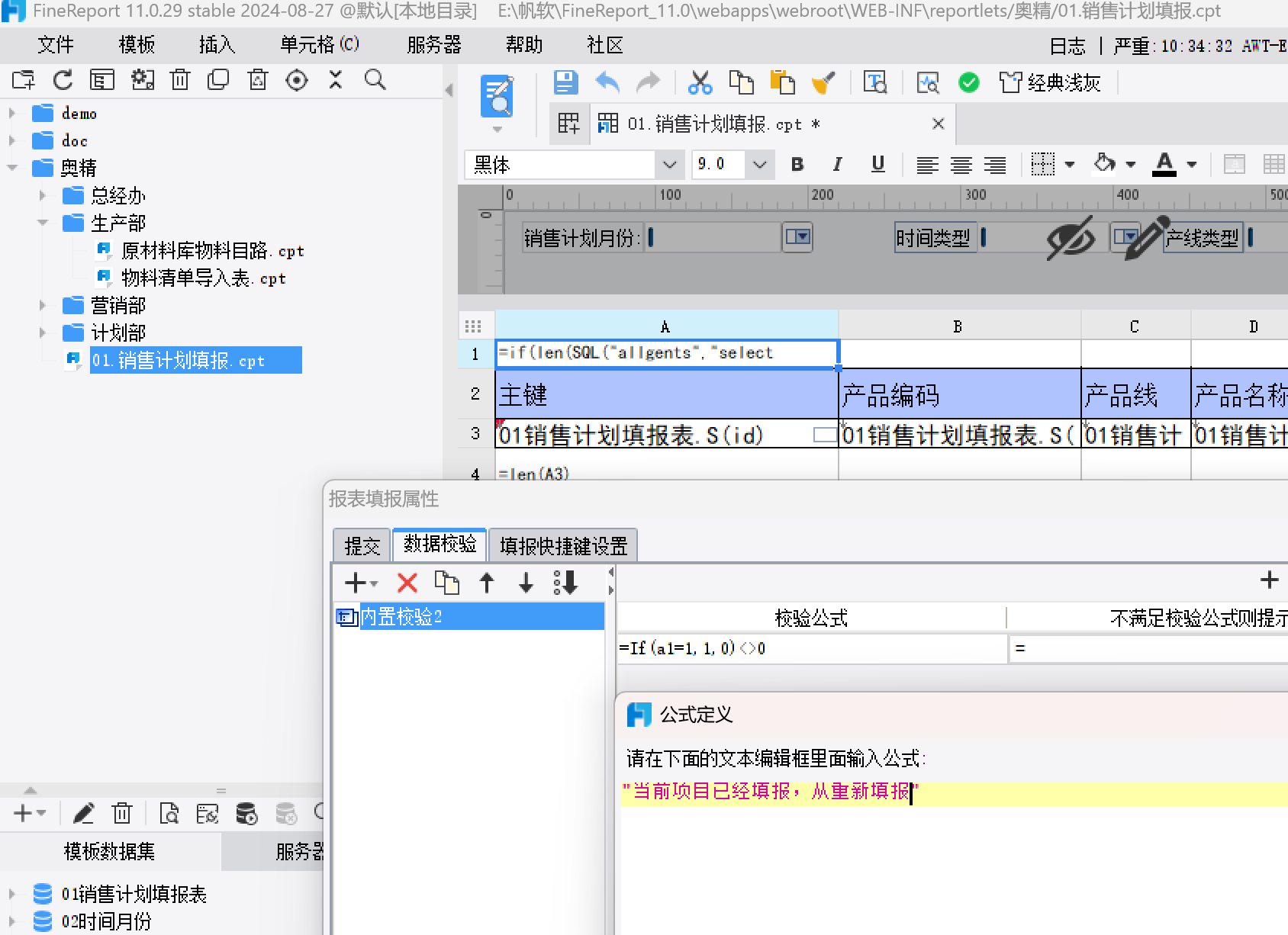This screenshot has width=1288, height=935.
Task: Switch to the 填报快捷键设置 tab
Action: (563, 545)
